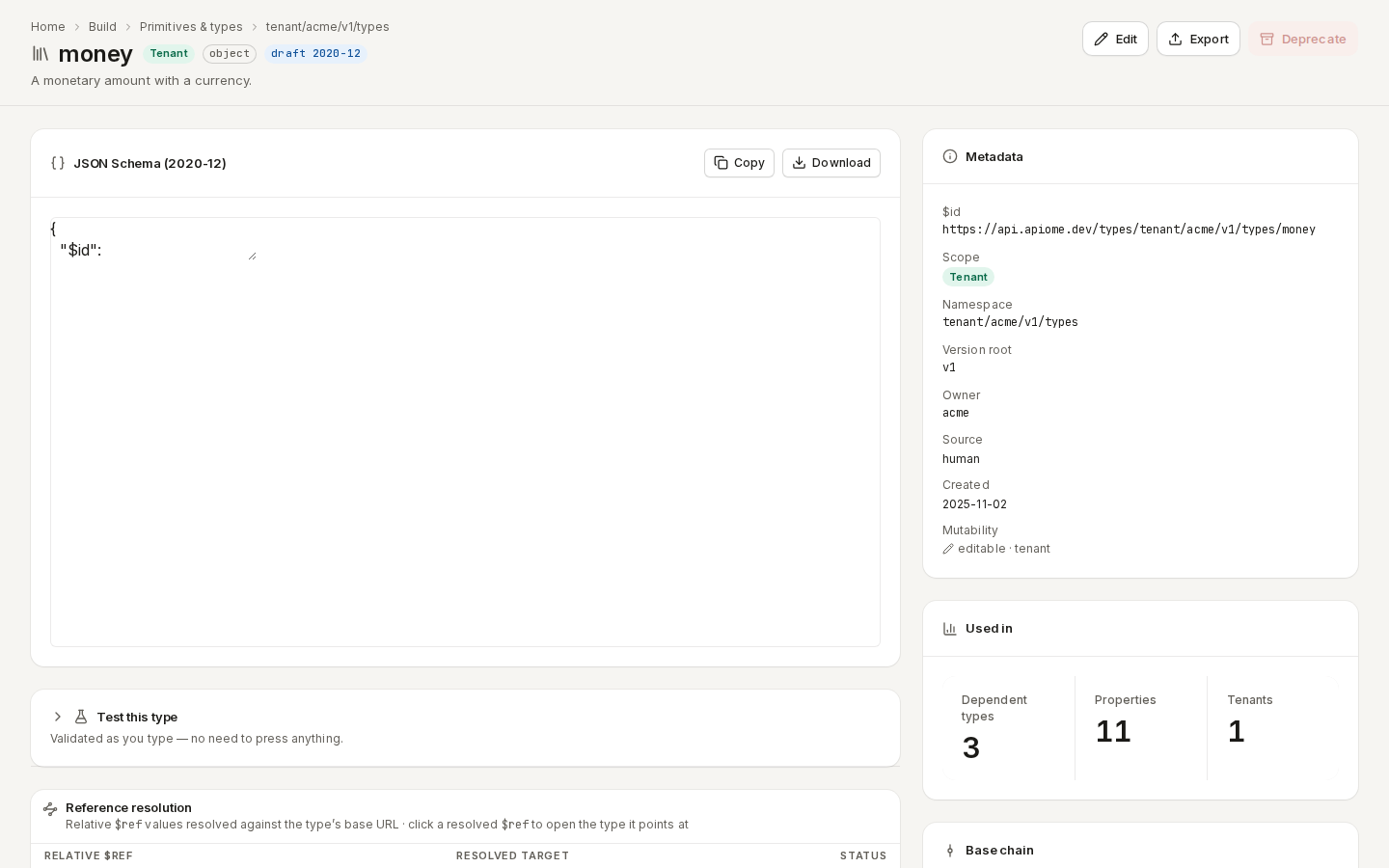Copy the JSON Schema
This screenshot has width=1389, height=868.
[739, 163]
